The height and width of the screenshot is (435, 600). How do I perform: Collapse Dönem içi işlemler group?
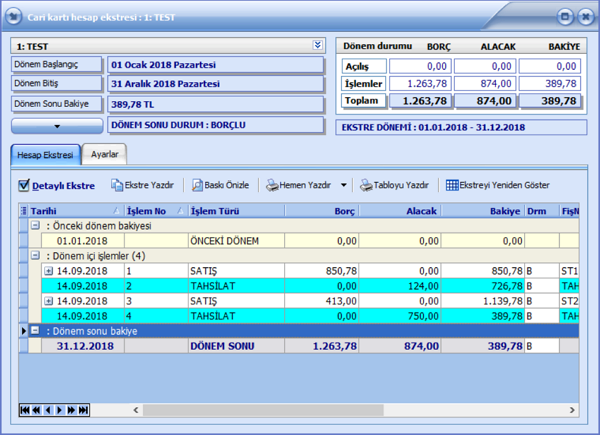coord(35,256)
